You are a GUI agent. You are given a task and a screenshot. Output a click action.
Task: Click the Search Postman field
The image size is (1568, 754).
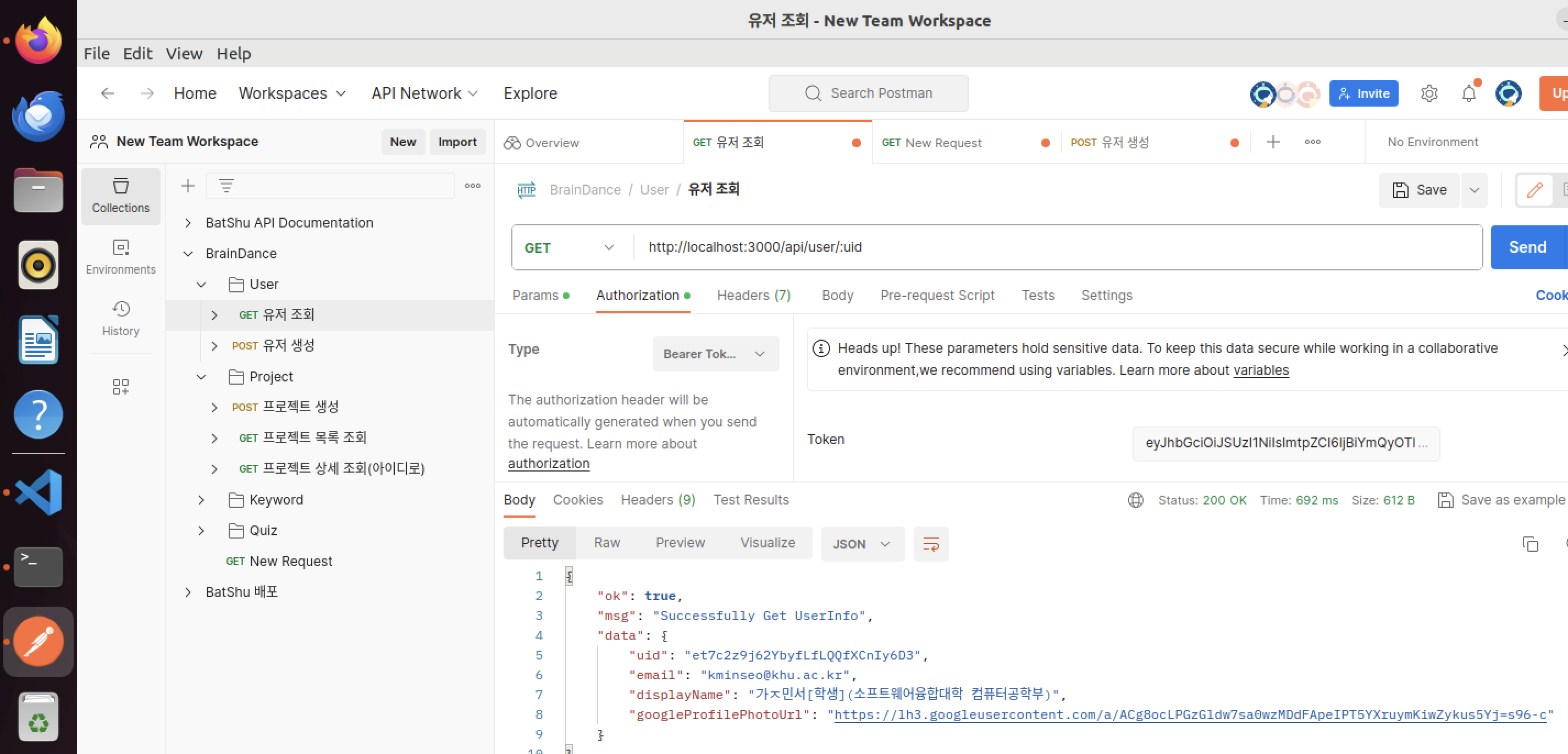coord(868,93)
